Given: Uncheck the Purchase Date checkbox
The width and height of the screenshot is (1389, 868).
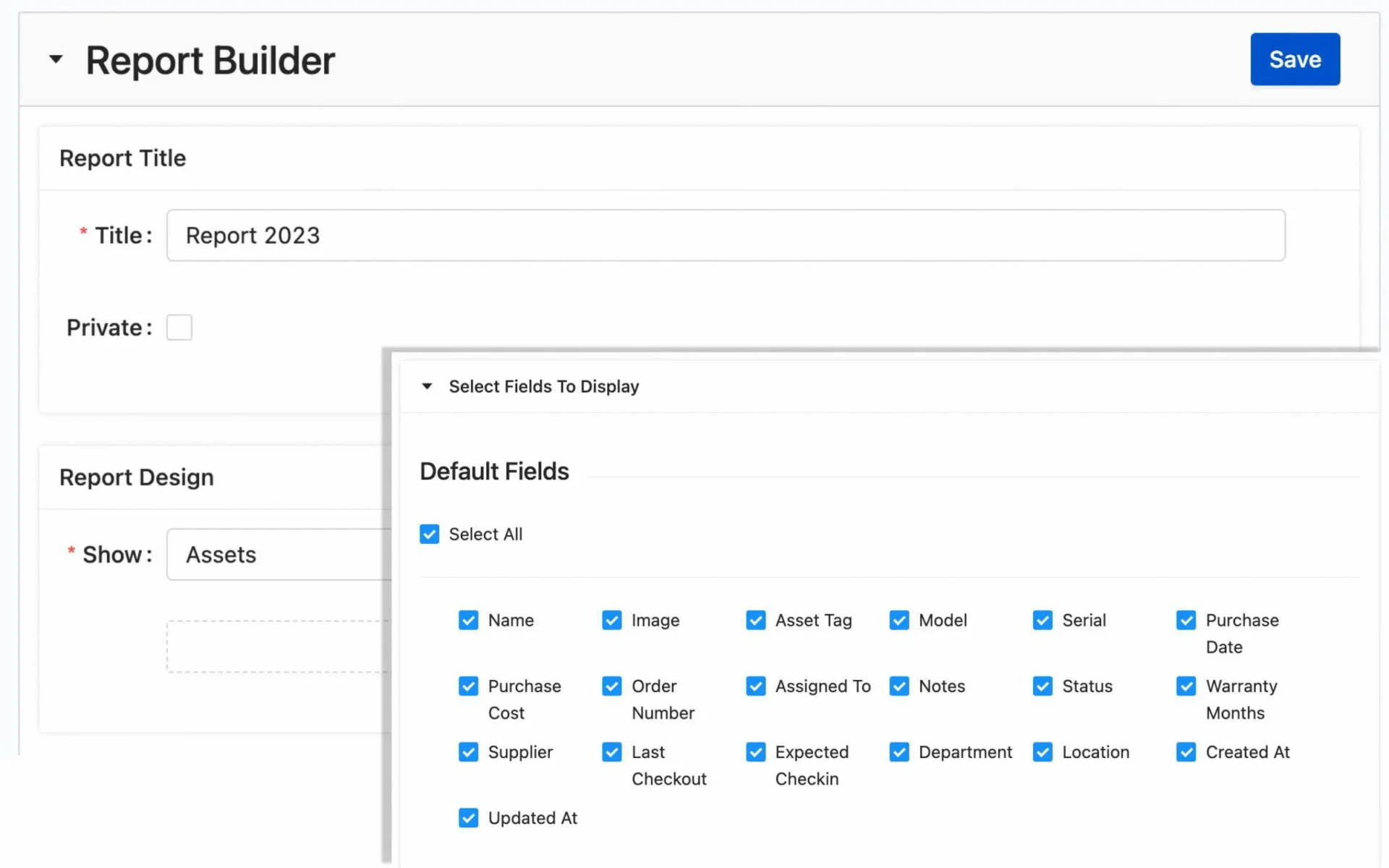Looking at the screenshot, I should (1186, 620).
